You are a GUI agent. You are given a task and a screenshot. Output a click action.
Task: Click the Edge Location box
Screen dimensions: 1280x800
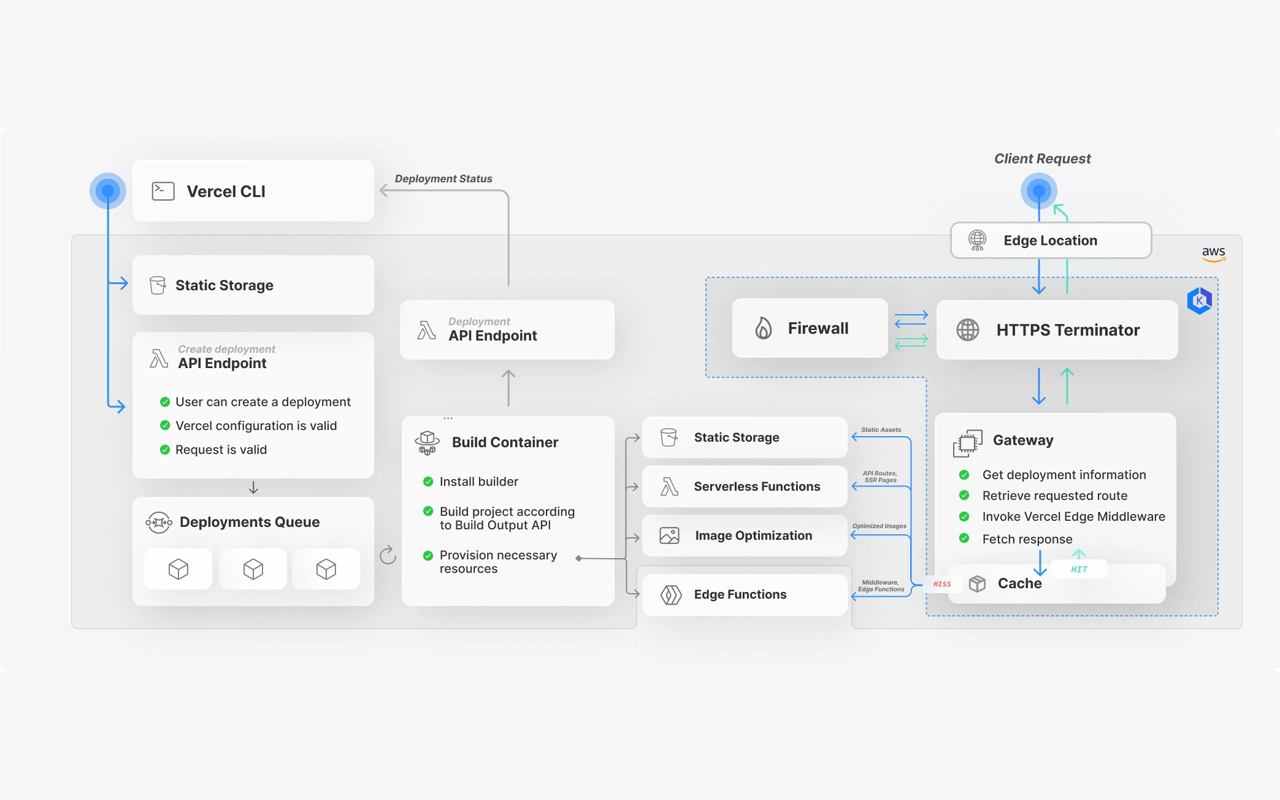pos(1051,240)
